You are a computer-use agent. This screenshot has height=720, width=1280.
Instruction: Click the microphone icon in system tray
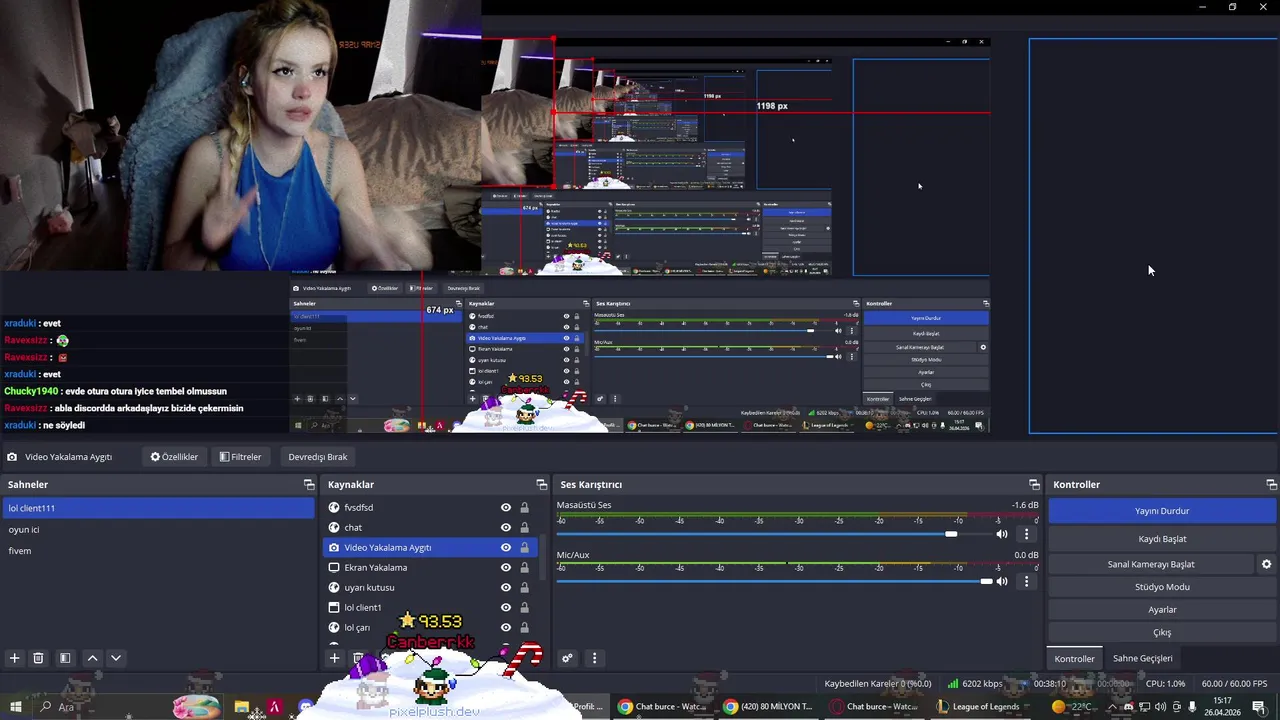coord(1192,707)
